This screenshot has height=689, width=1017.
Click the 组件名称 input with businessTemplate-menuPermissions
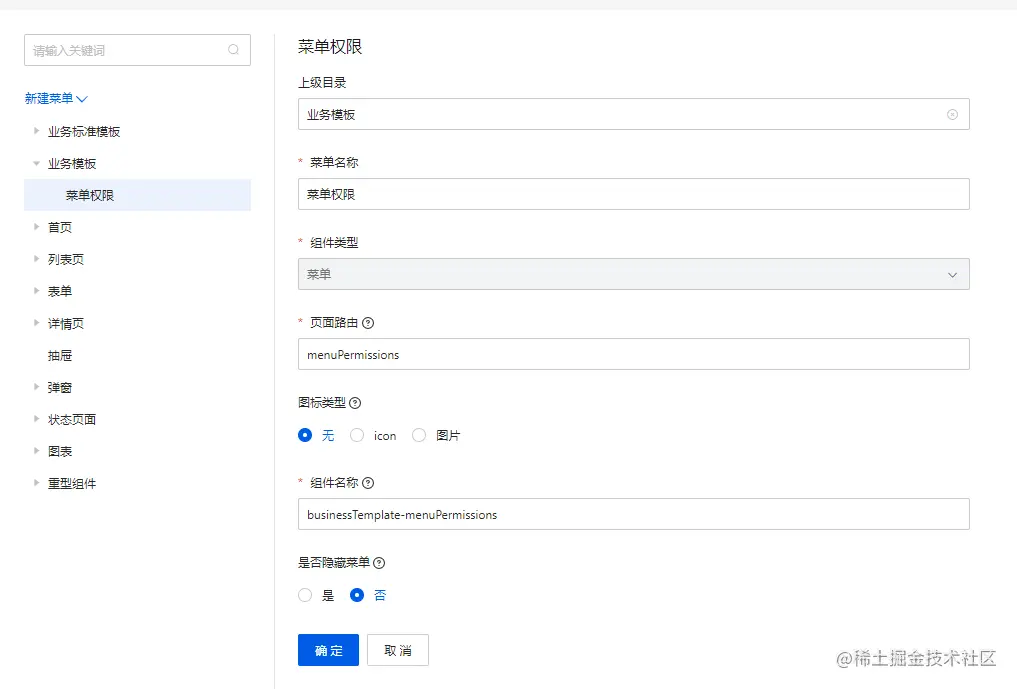(634, 514)
